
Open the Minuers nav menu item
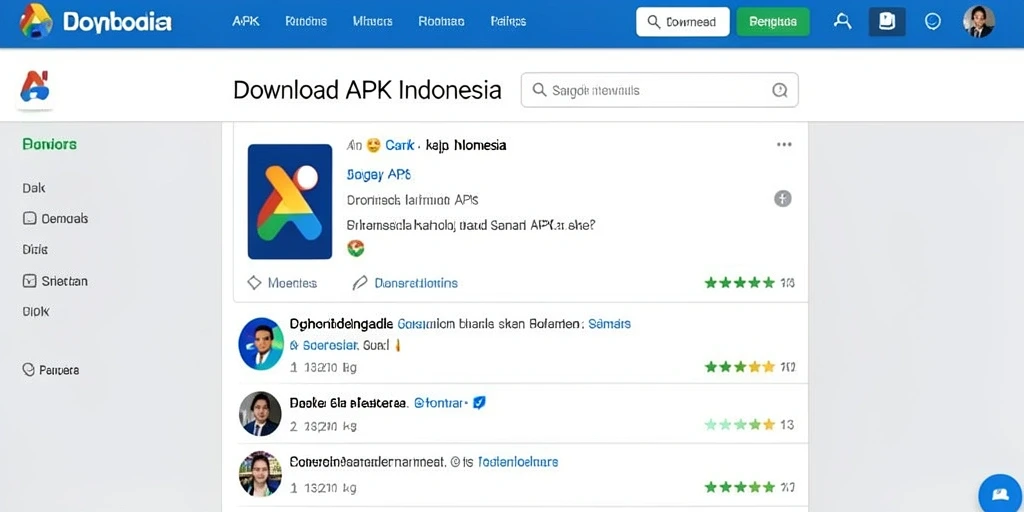(373, 22)
